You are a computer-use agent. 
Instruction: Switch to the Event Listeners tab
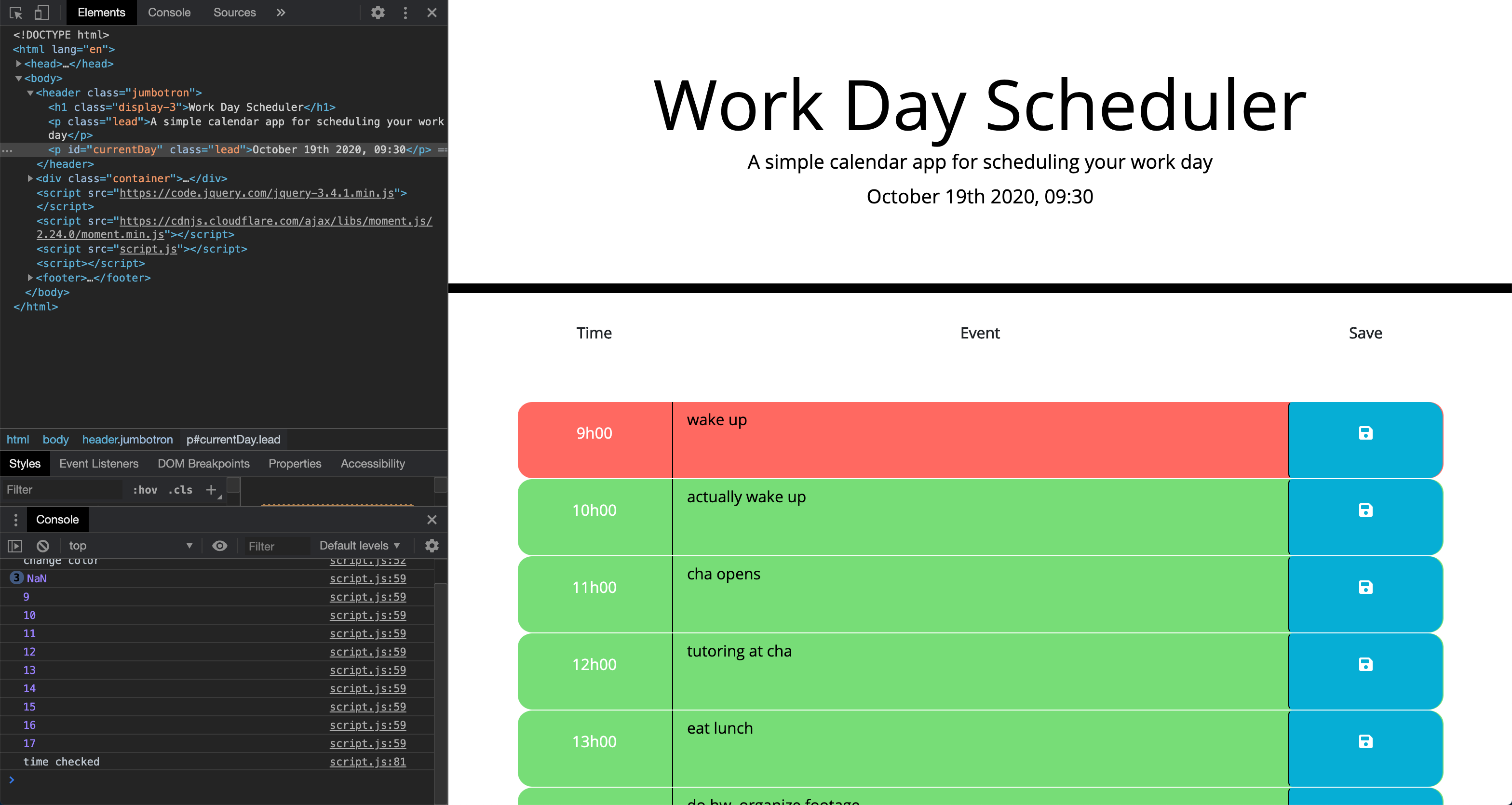click(99, 464)
